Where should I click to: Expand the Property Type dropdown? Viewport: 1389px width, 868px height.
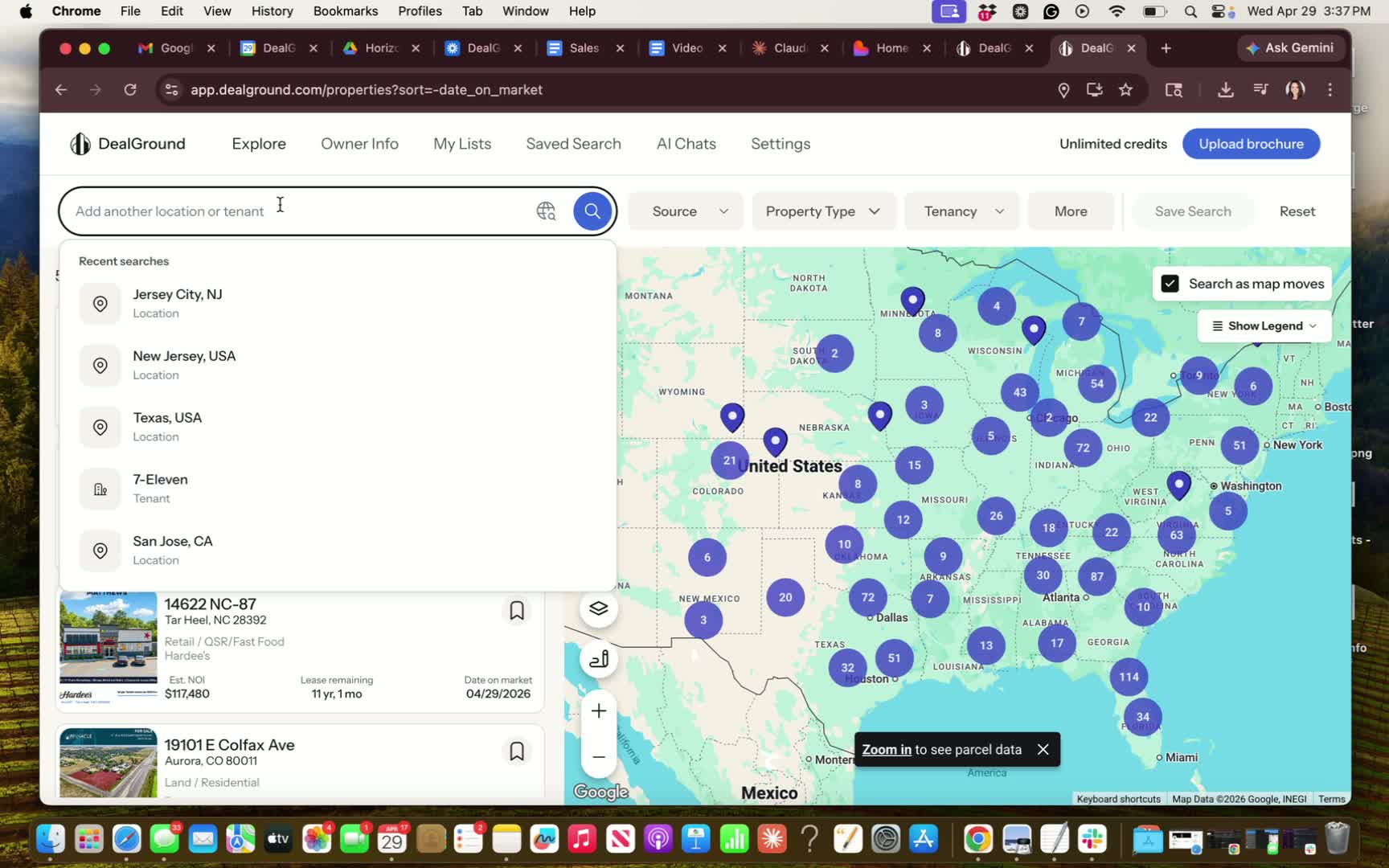[824, 211]
